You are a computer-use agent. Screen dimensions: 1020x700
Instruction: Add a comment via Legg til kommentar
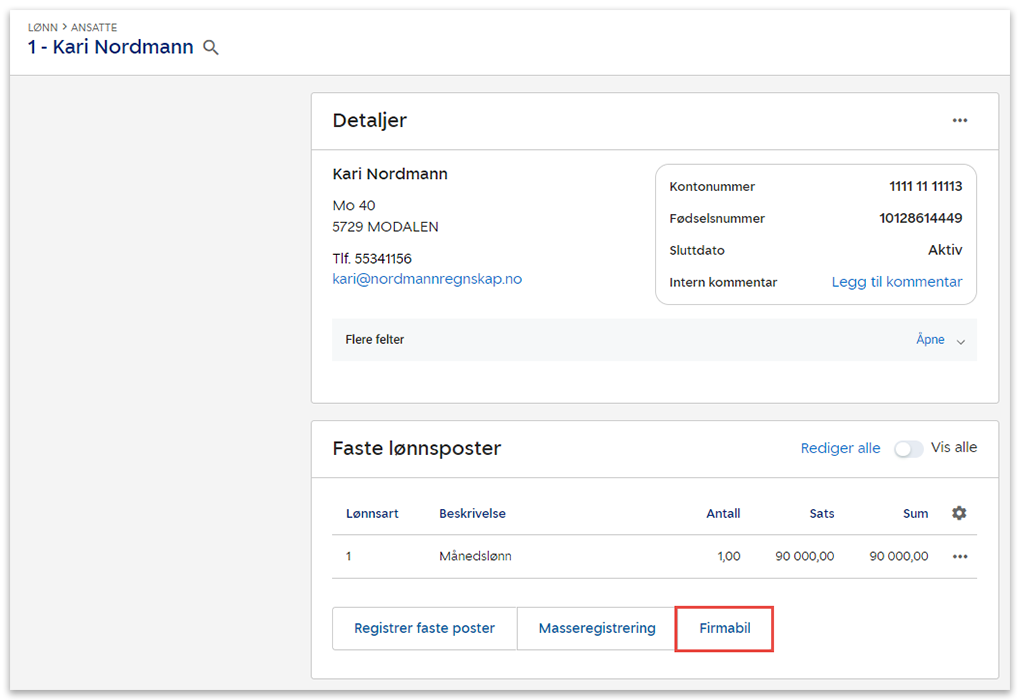coord(896,282)
